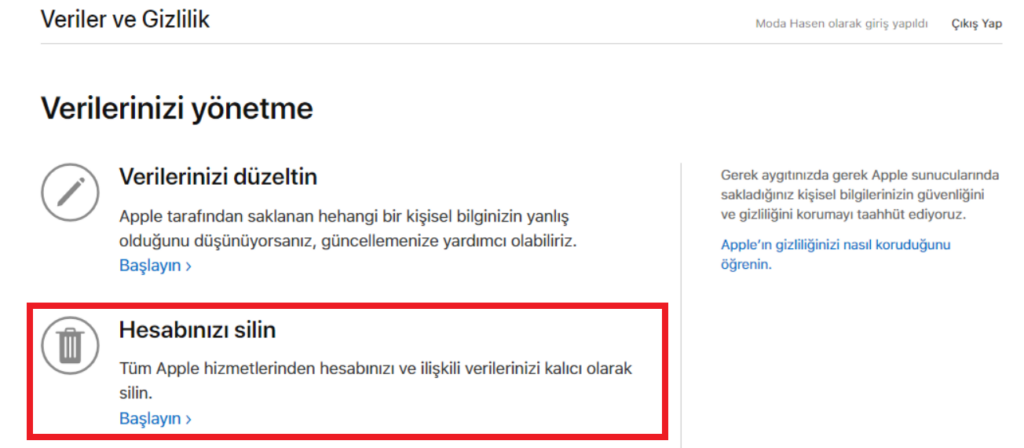Click the Hesabınızı silin heading
Viewport: 1024px width, 448px height.
point(197,329)
